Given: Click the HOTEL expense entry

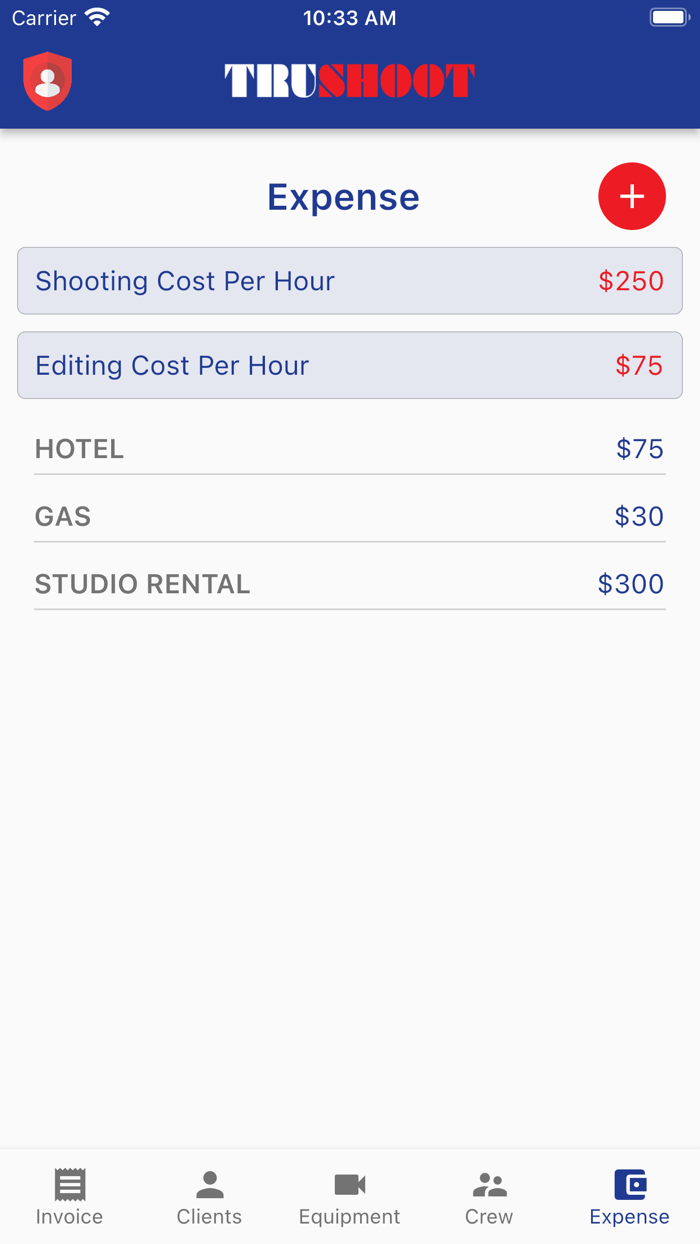Looking at the screenshot, I should point(349,449).
